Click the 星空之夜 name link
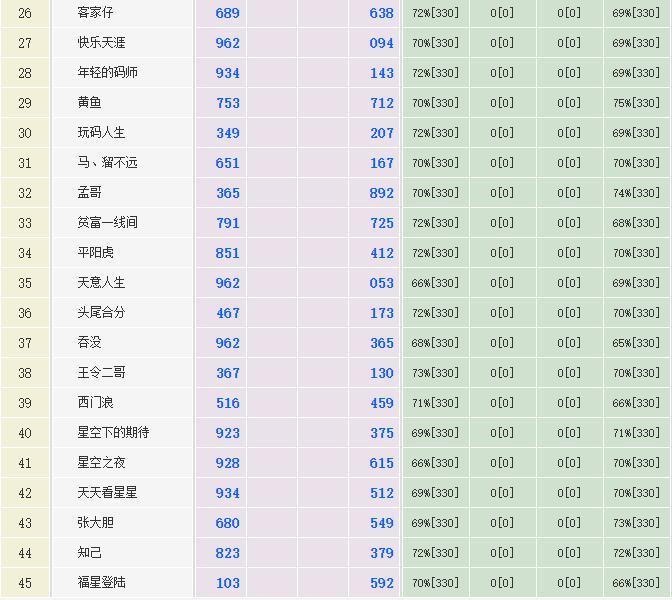Screen dimensions: 672x600 101,463
